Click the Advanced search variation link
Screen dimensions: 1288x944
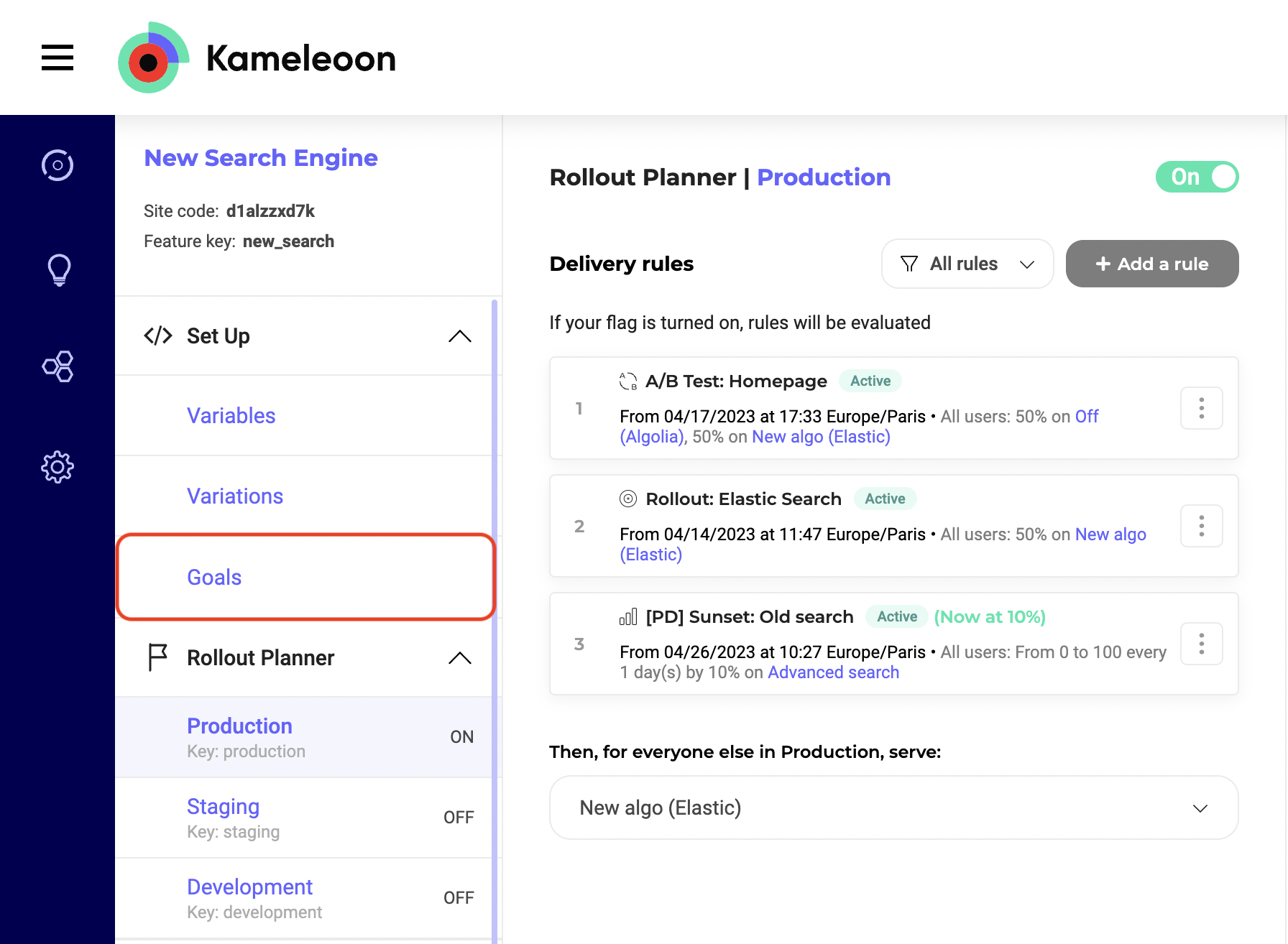pyautogui.click(x=833, y=672)
